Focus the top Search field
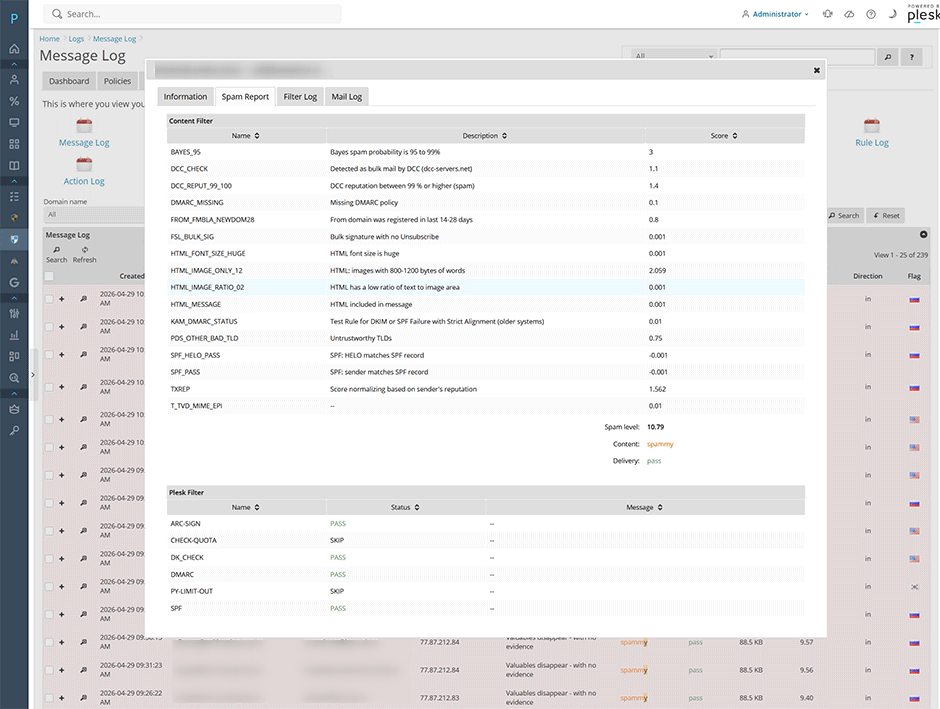The width and height of the screenshot is (940, 709). pos(192,14)
